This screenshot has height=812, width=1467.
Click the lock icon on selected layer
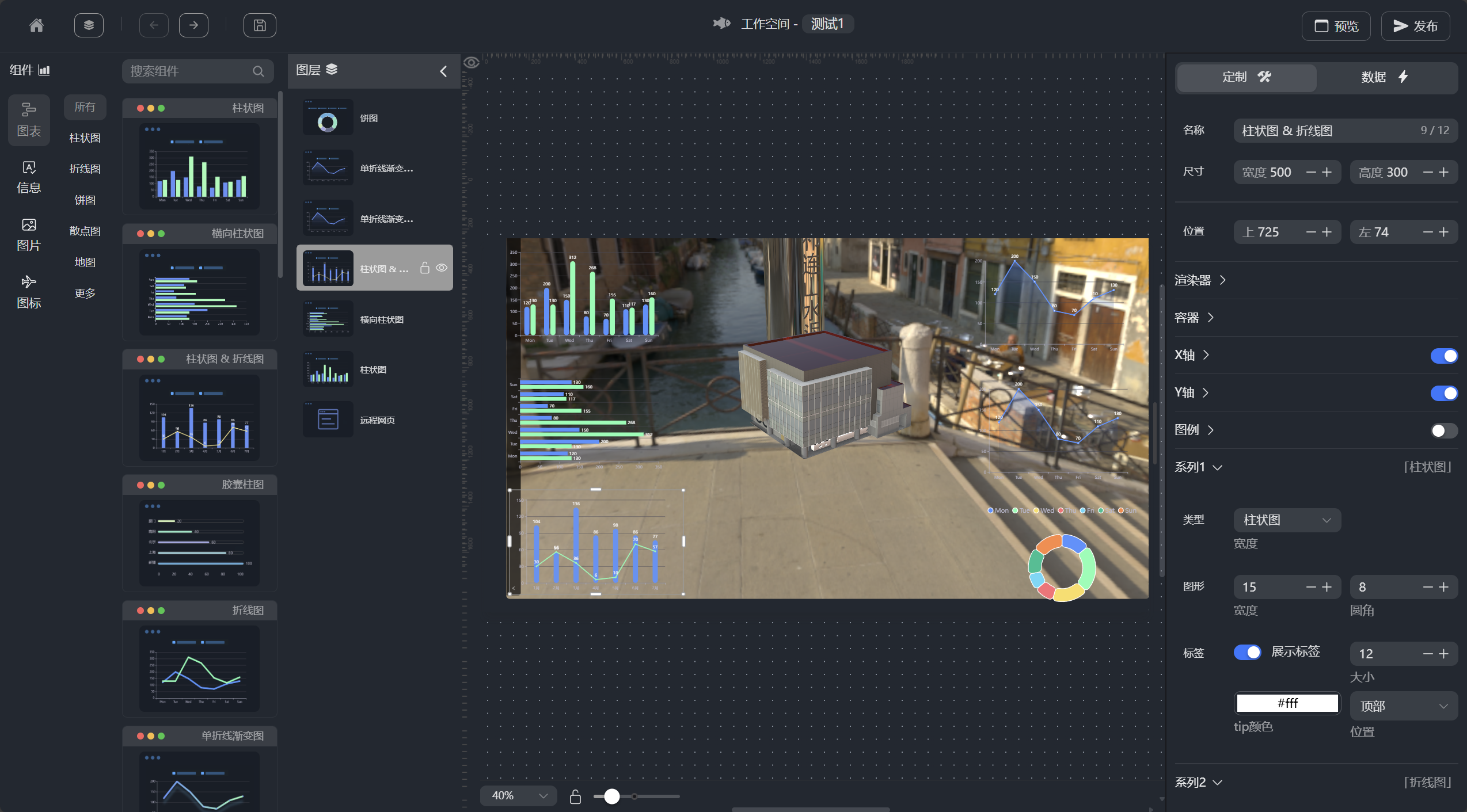point(425,268)
